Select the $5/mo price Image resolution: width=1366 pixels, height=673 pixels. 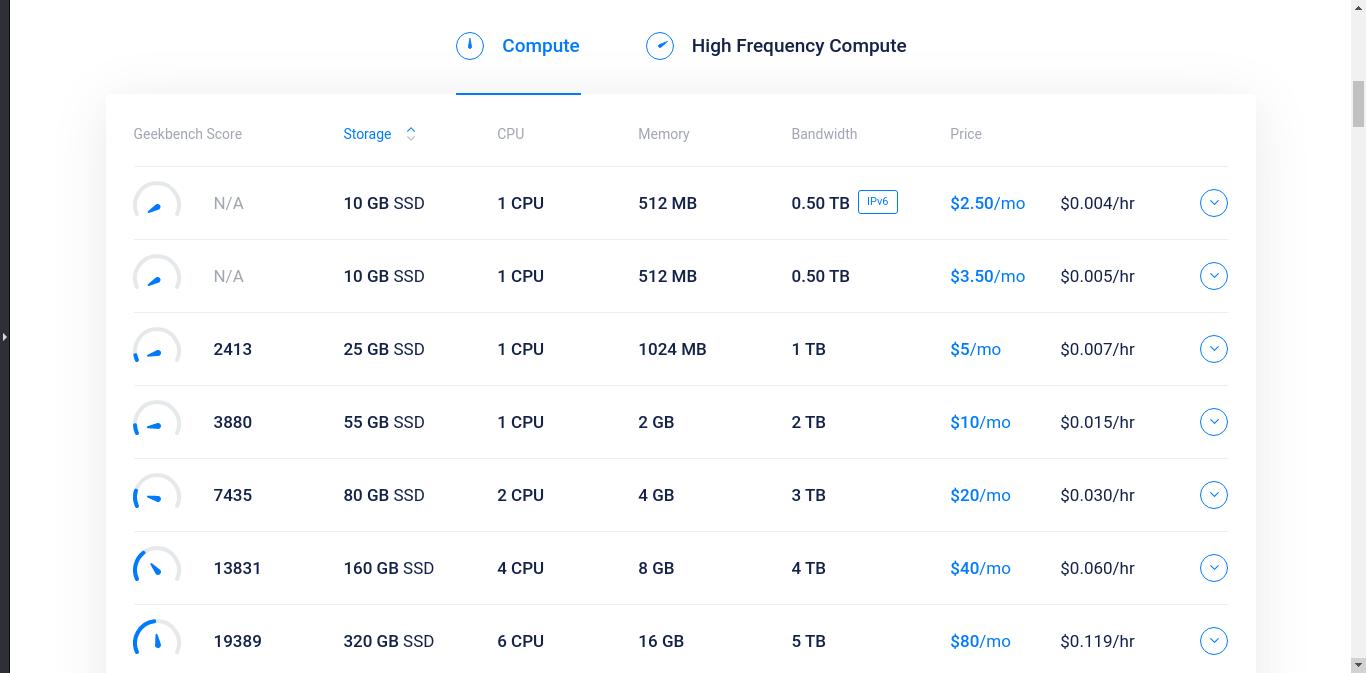coord(976,349)
